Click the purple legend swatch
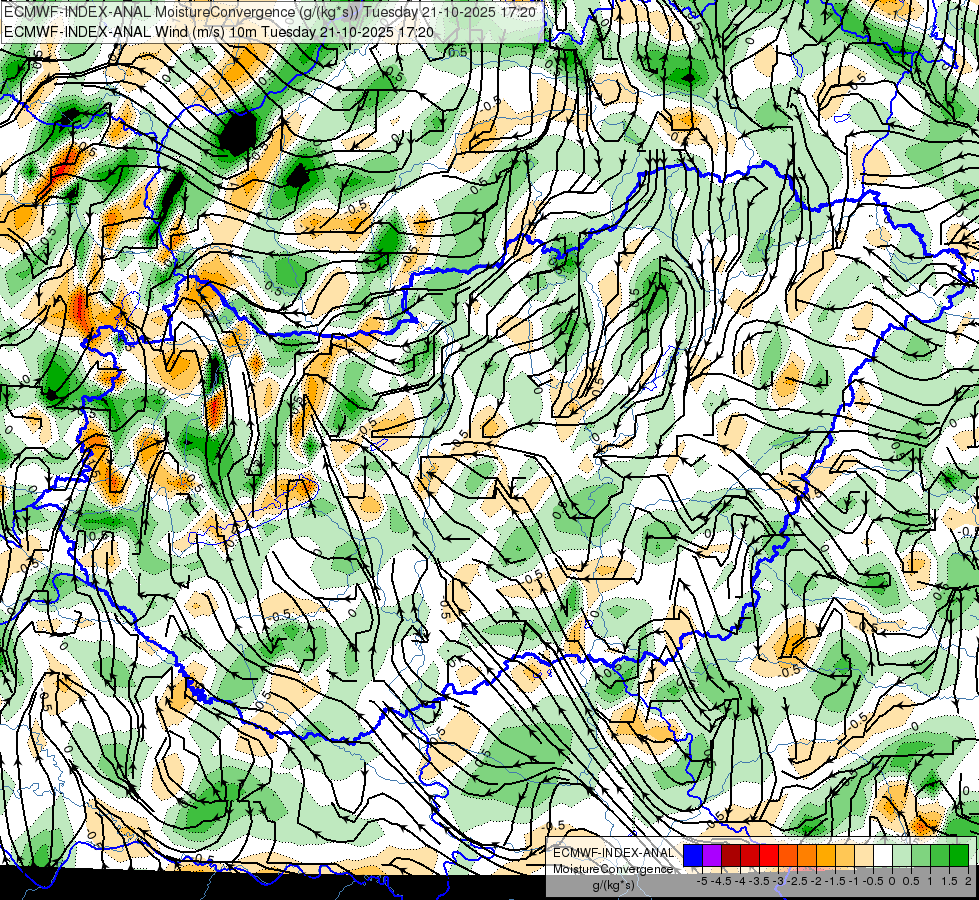Image resolution: width=979 pixels, height=900 pixels. pos(712,856)
